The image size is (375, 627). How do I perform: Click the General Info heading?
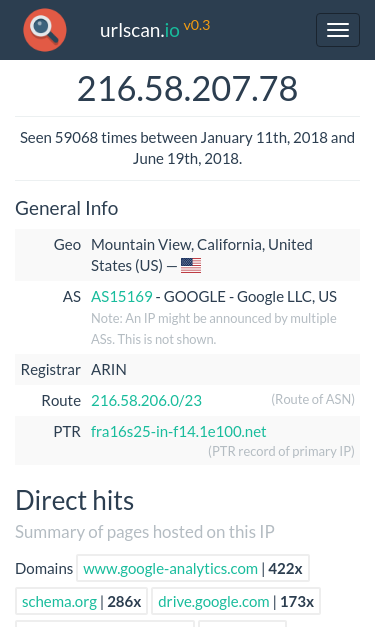pos(67,208)
